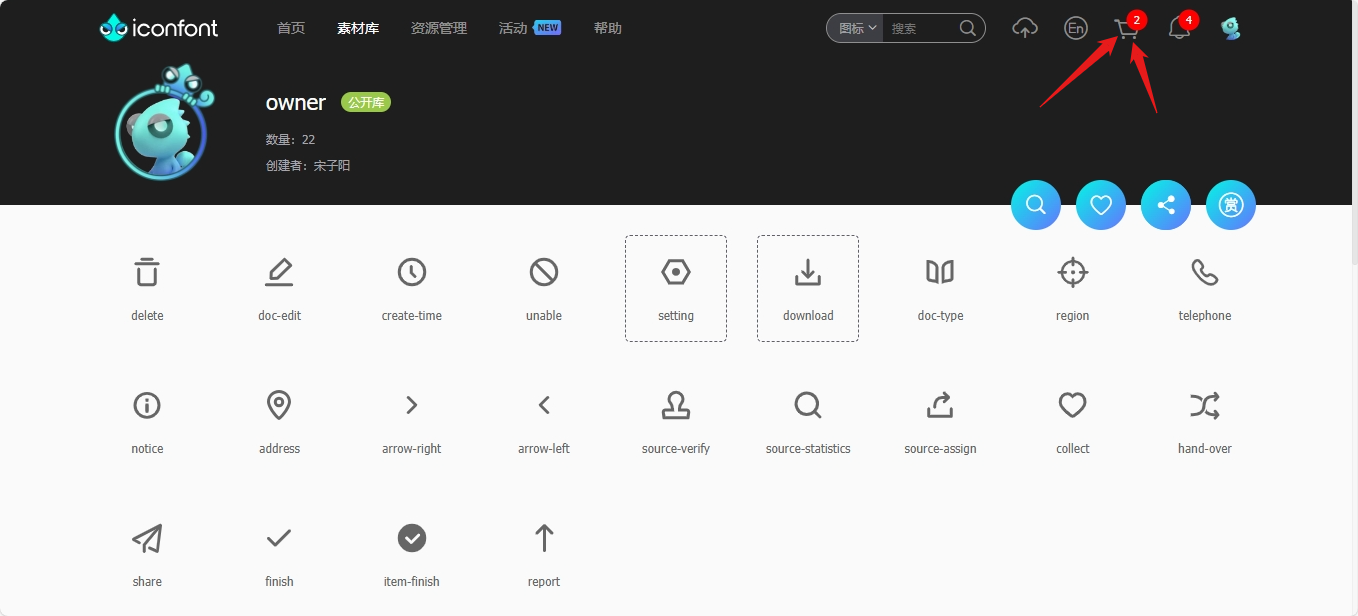The width and height of the screenshot is (1358, 616).
Task: Click the iconfont logo link
Action: [159, 28]
